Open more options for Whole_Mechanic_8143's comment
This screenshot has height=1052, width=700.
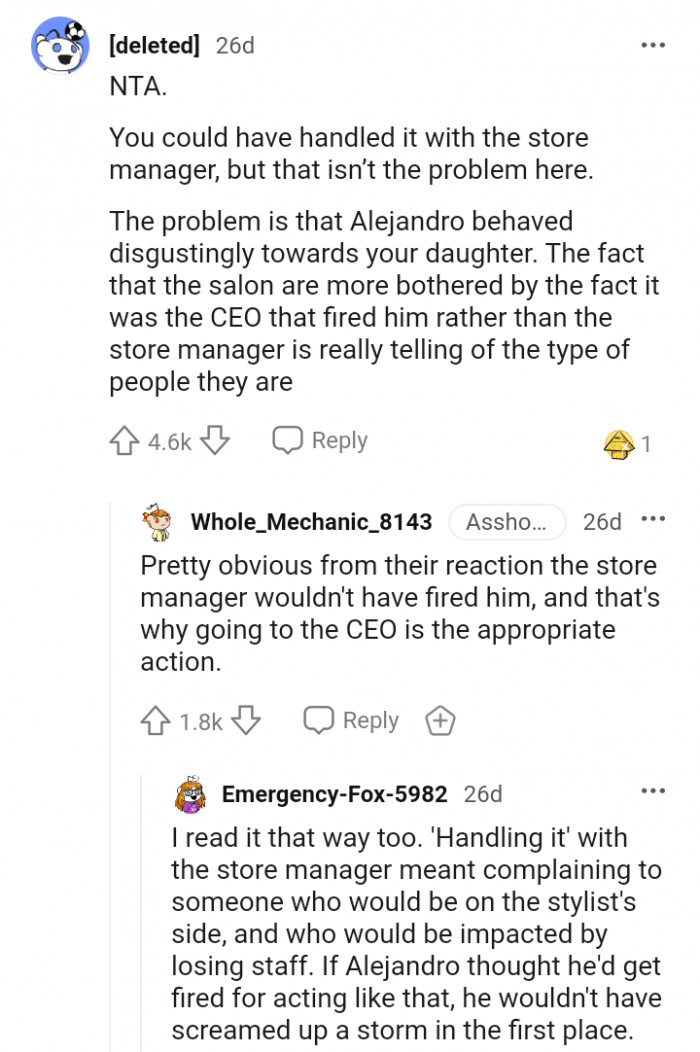pyautogui.click(x=652, y=520)
